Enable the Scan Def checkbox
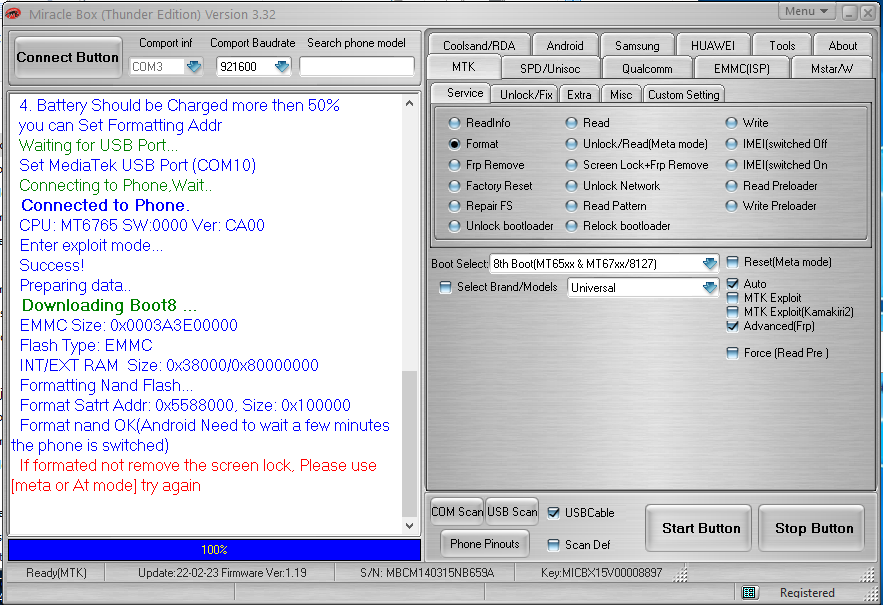 554,545
